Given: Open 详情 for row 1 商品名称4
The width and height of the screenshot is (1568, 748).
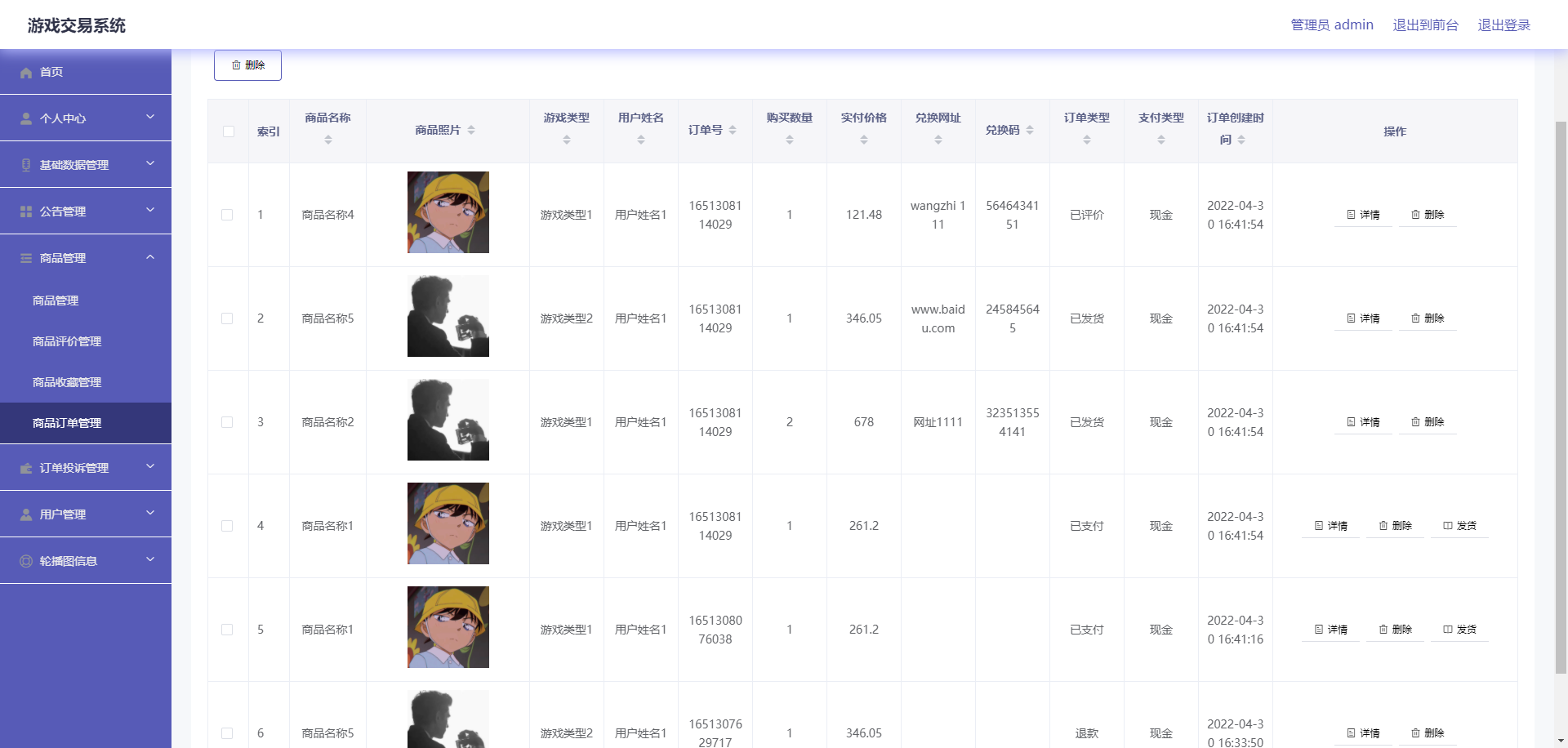Looking at the screenshot, I should coord(1363,215).
